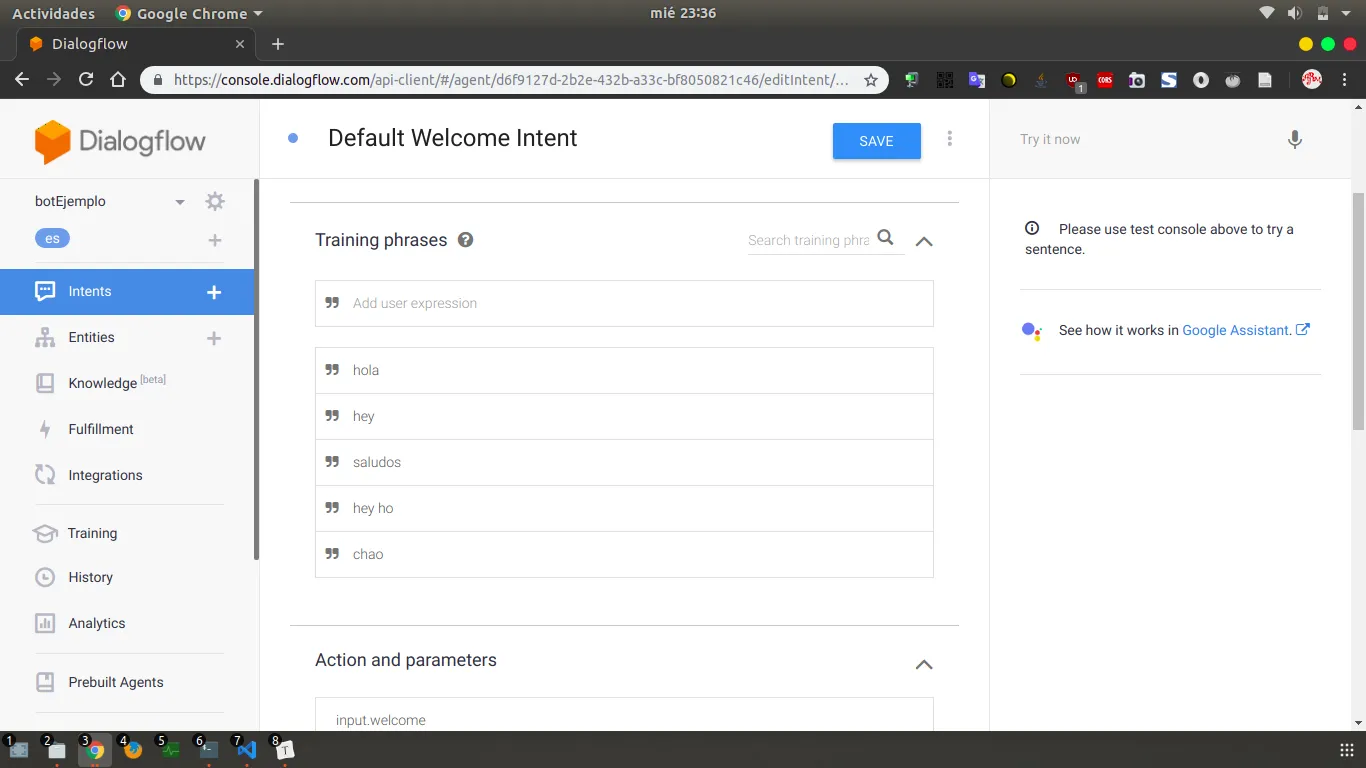
Task: Collapse the Training phrases section
Action: [x=923, y=240]
